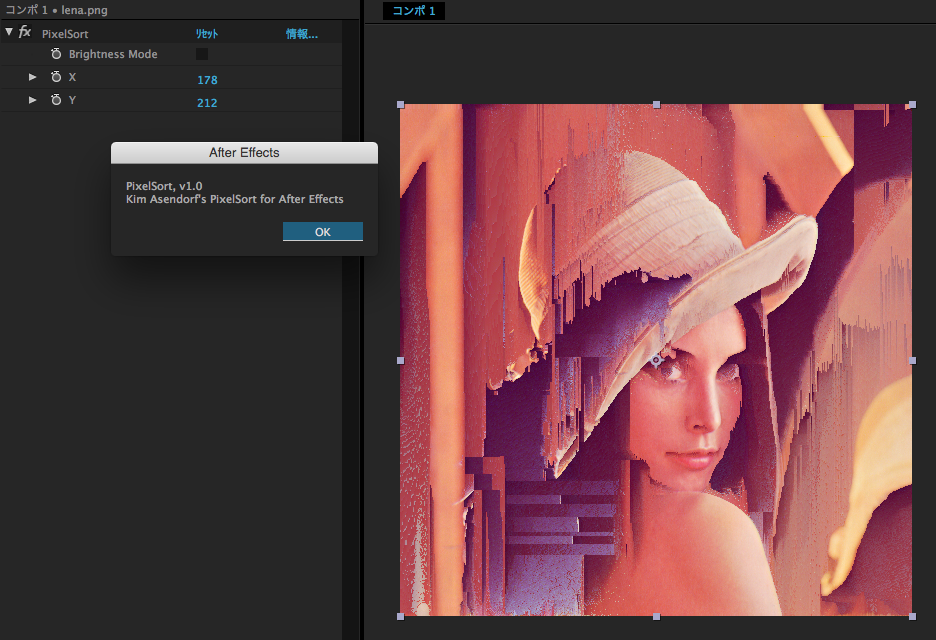Click the layer anchor point crosshair icon

(x=656, y=360)
